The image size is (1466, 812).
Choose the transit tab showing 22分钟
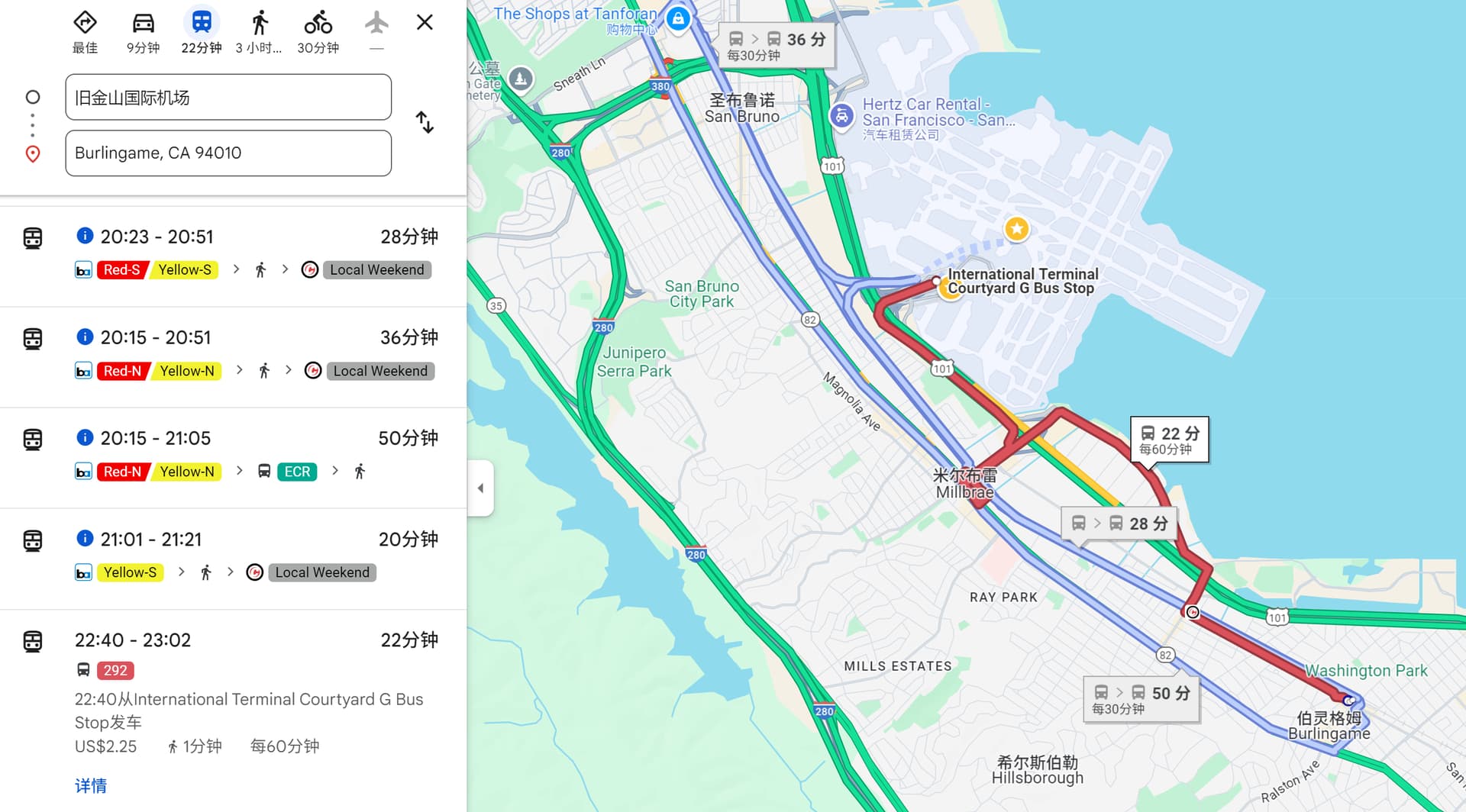tap(202, 32)
